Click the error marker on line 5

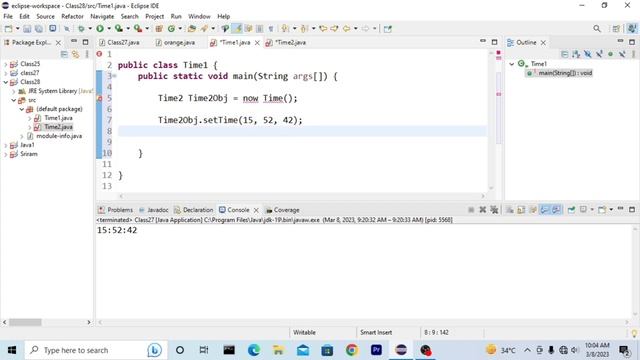click(x=99, y=98)
